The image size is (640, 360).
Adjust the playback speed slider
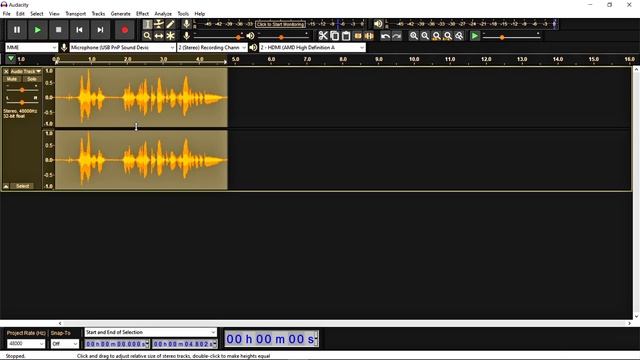[511, 37]
